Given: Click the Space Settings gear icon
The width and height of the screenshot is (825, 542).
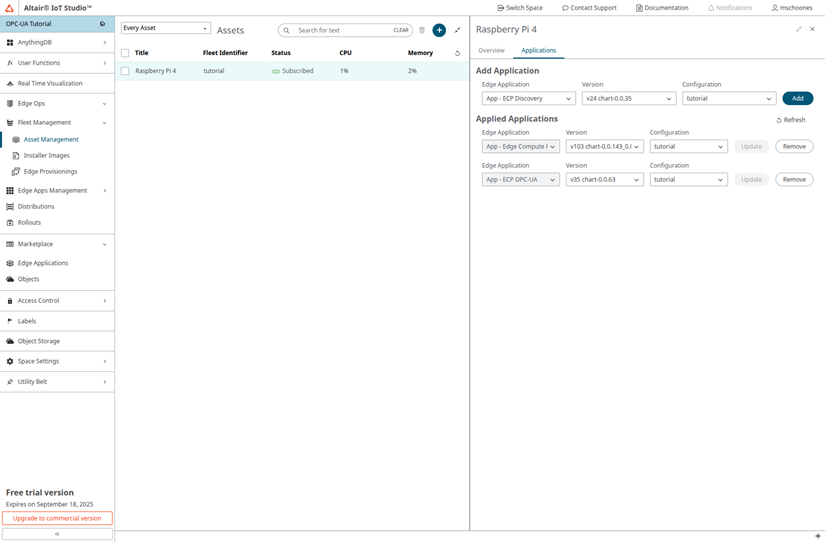Looking at the screenshot, I should coord(9,362).
